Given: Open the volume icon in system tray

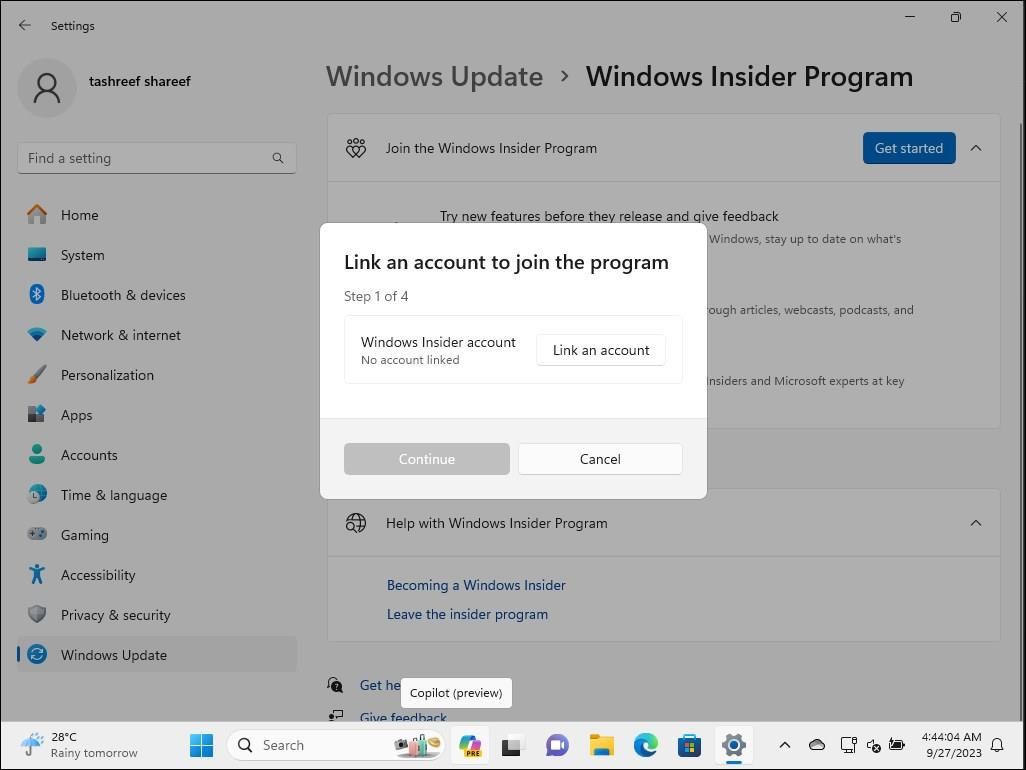Looking at the screenshot, I should [874, 745].
